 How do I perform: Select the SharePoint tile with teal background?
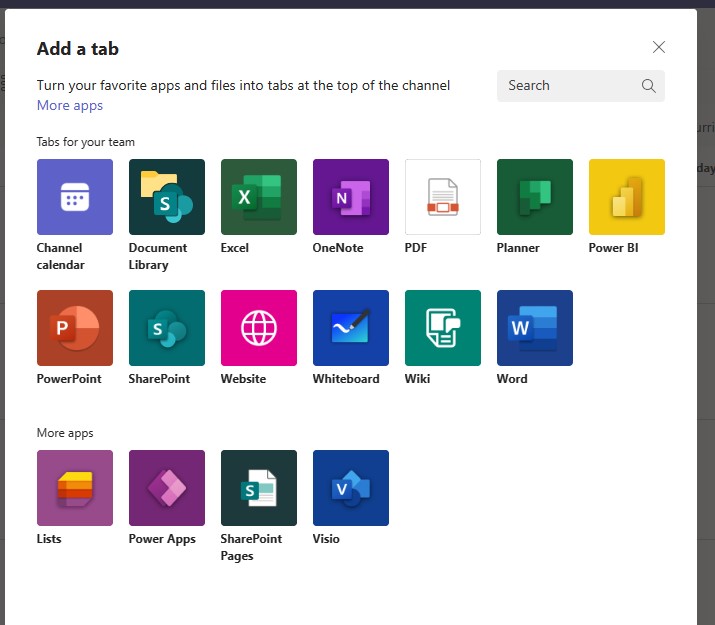coord(167,328)
